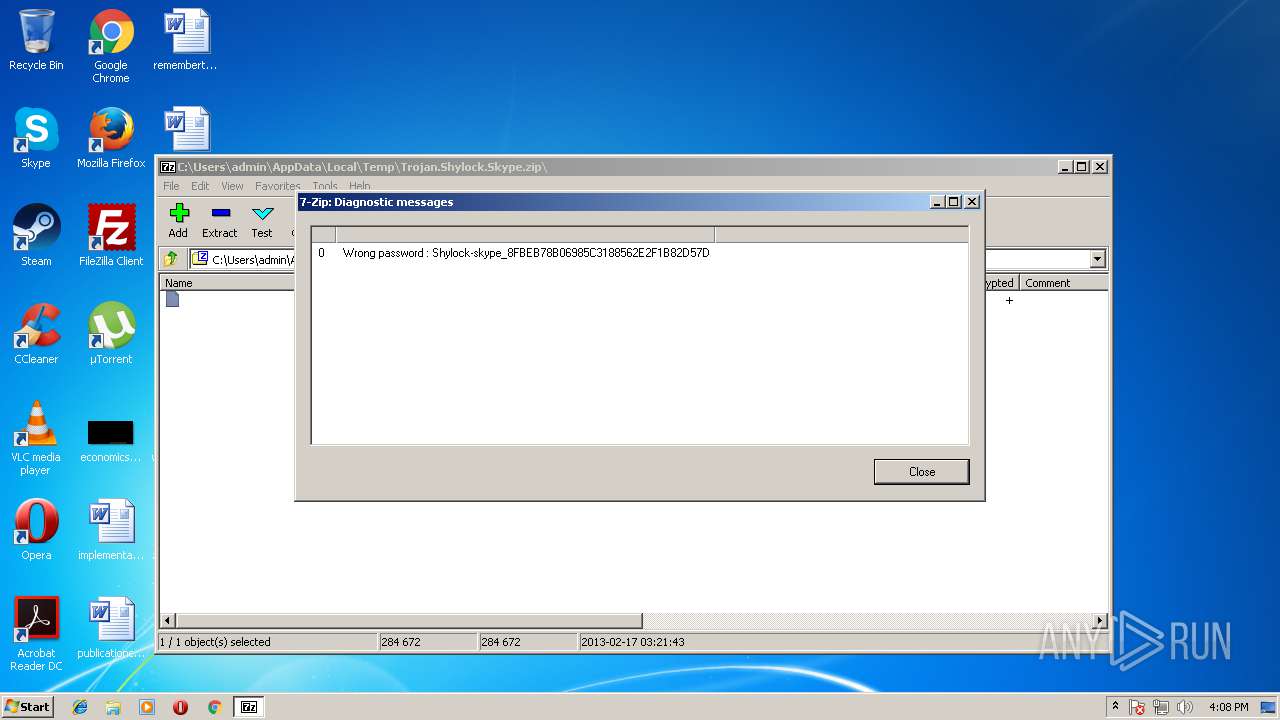Open the File menu in 7-Zip
This screenshot has height=720, width=1280.
(171, 186)
